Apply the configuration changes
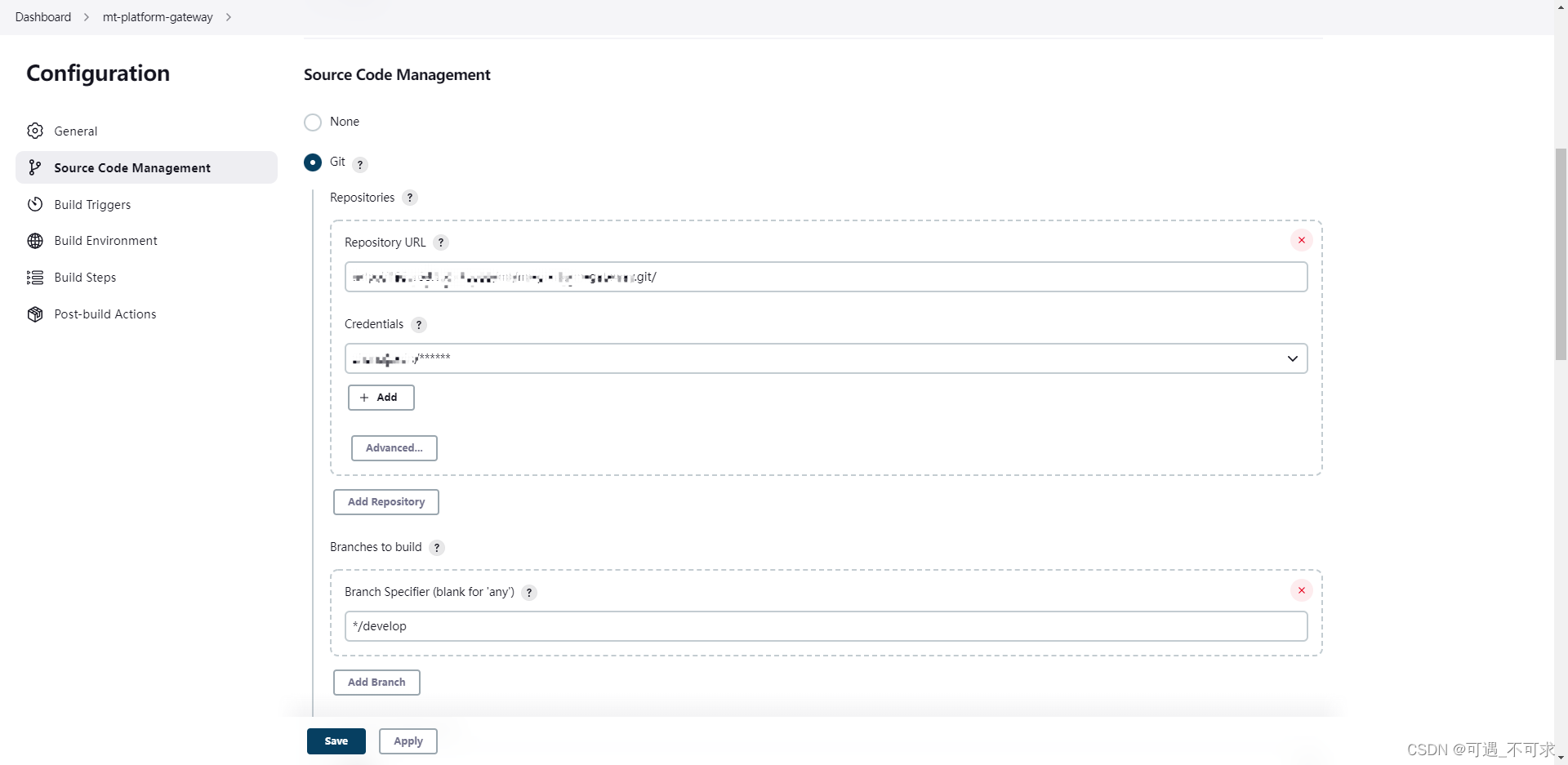The width and height of the screenshot is (1568, 765). click(408, 741)
